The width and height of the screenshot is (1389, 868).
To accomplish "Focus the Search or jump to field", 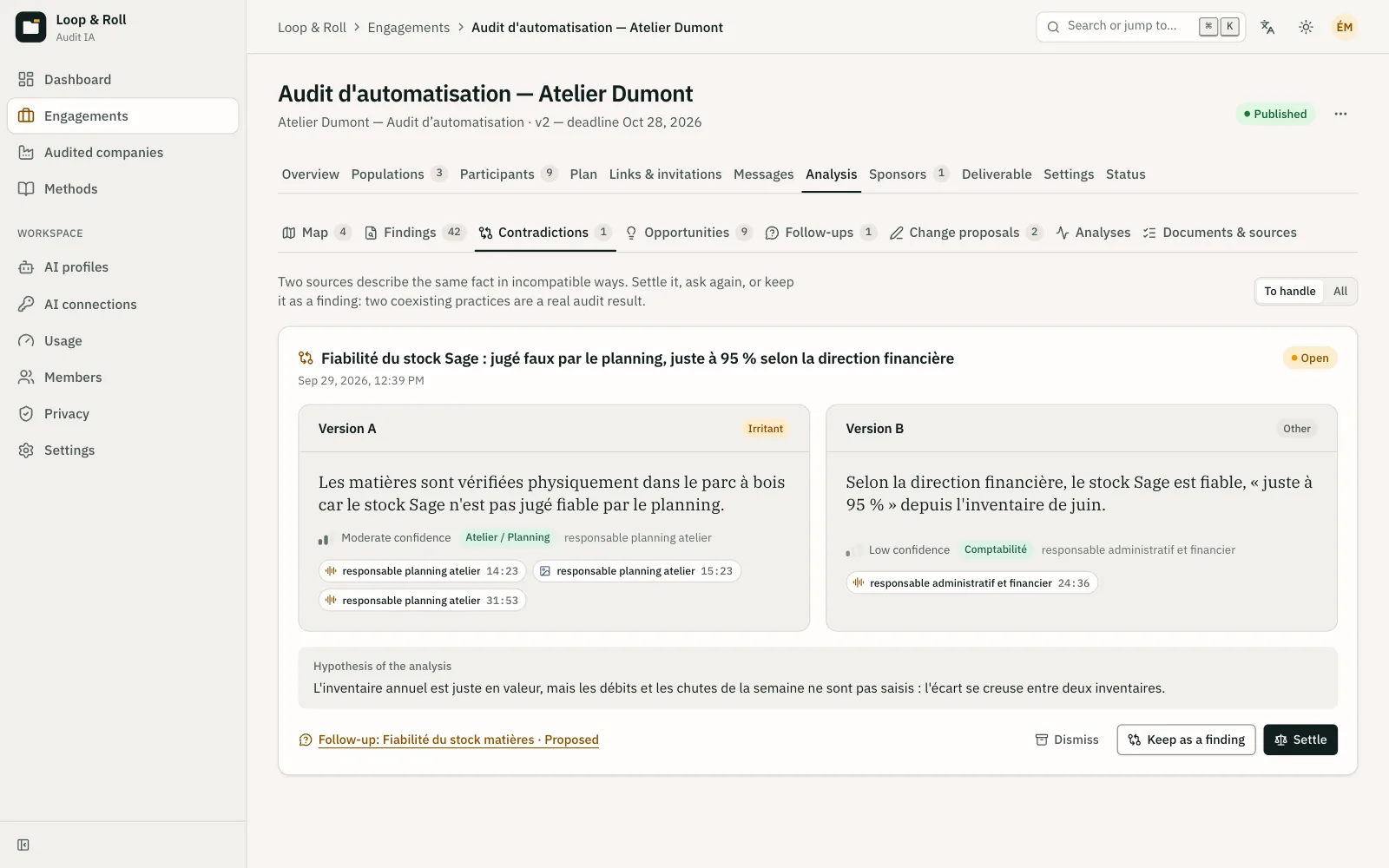I will pos(1141,27).
